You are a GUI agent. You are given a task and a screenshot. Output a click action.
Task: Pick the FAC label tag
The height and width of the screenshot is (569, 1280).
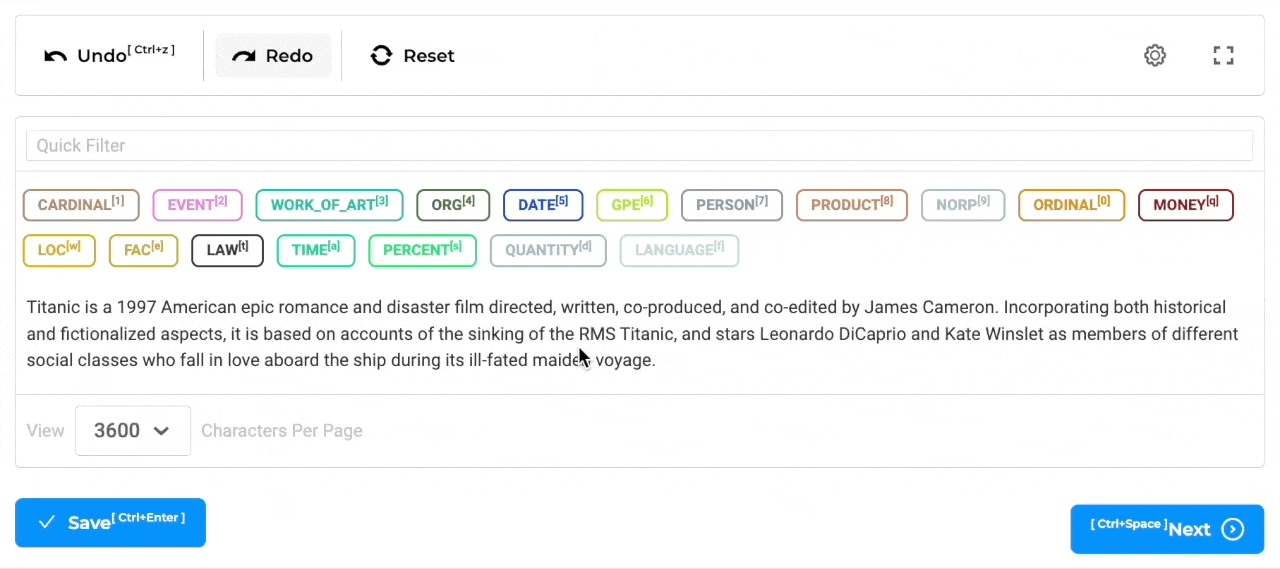coord(143,250)
